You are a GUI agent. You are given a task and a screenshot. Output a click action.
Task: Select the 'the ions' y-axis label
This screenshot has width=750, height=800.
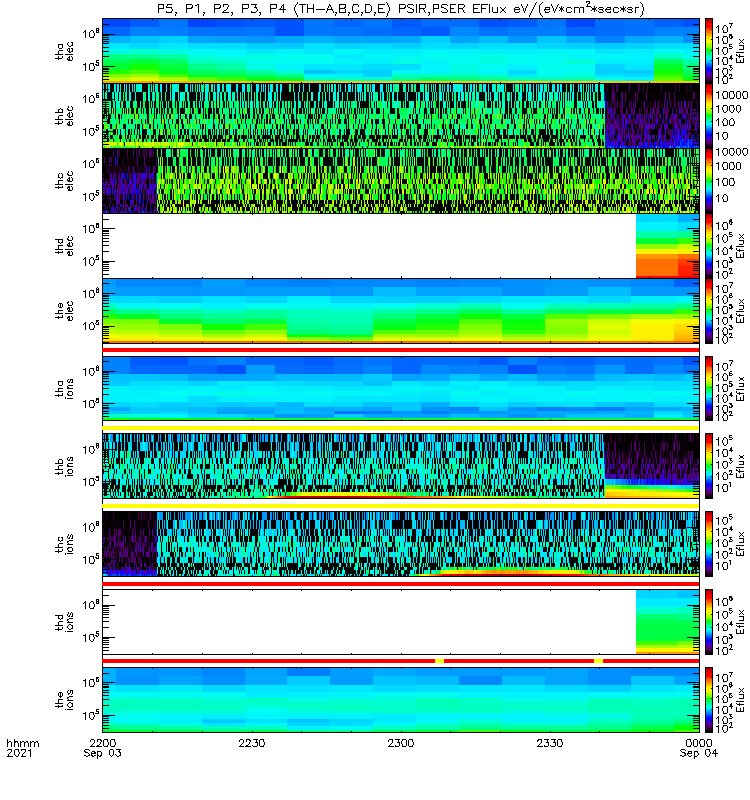(64, 699)
